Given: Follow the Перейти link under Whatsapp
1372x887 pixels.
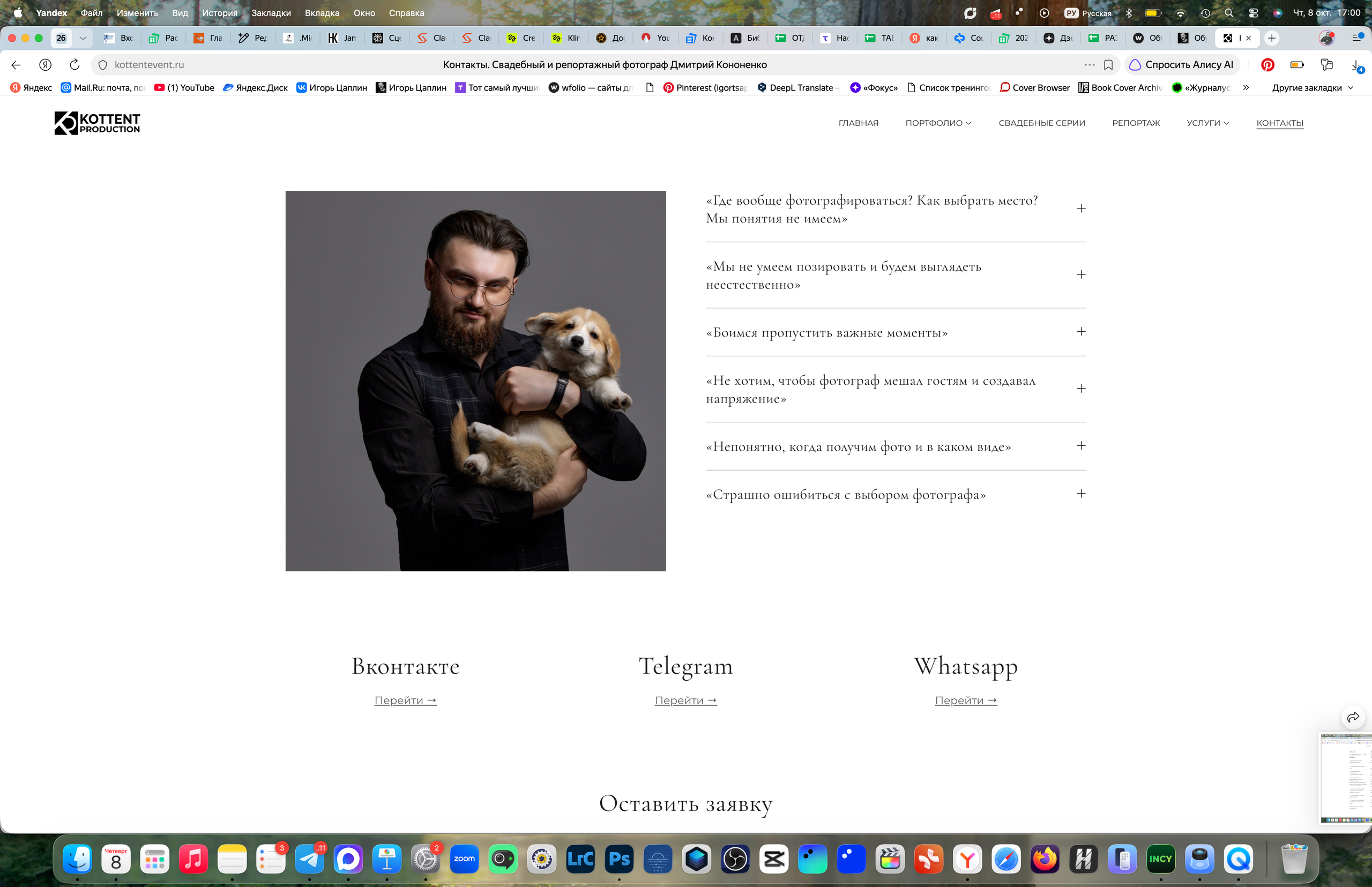Looking at the screenshot, I should (x=966, y=700).
